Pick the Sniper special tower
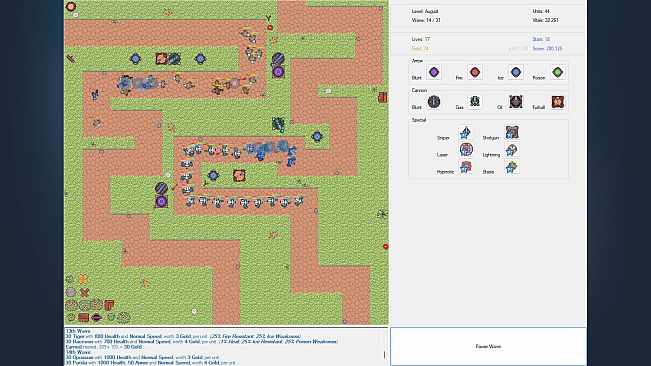Screen dimensions: 651x366 coord(465,132)
